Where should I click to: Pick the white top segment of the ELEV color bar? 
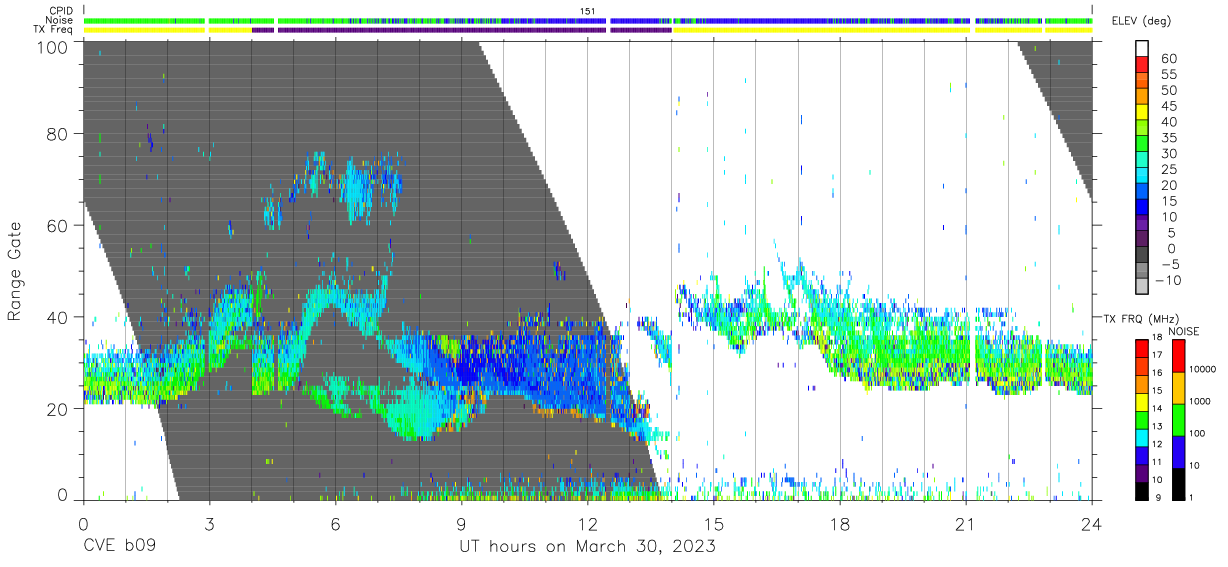click(x=1142, y=48)
